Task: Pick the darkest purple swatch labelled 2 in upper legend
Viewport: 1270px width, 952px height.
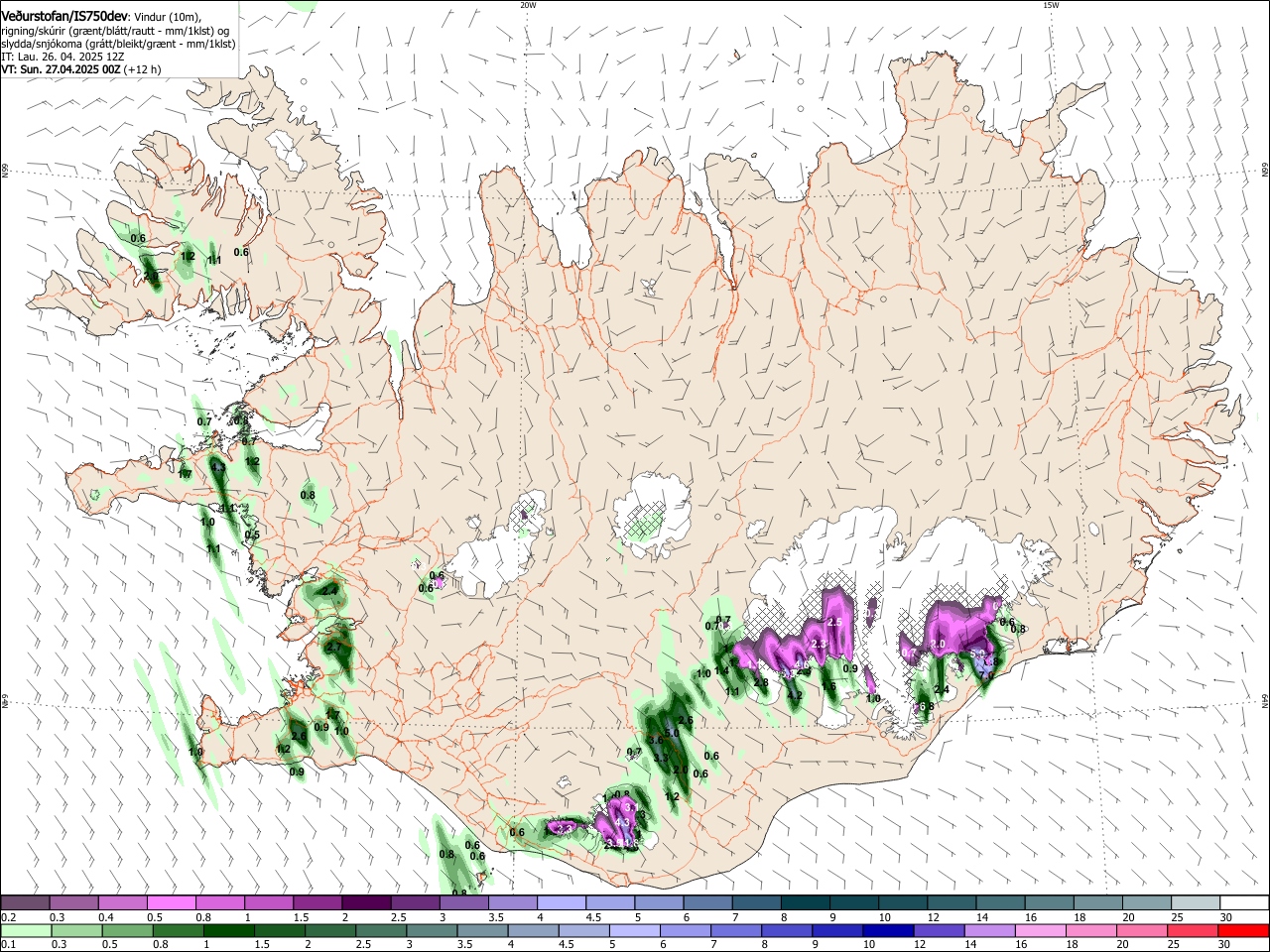Action: tap(365, 903)
